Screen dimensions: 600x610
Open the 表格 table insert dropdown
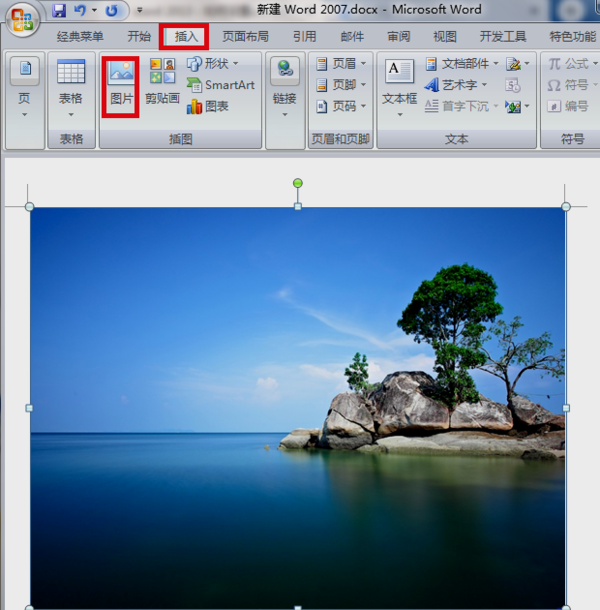(x=70, y=88)
